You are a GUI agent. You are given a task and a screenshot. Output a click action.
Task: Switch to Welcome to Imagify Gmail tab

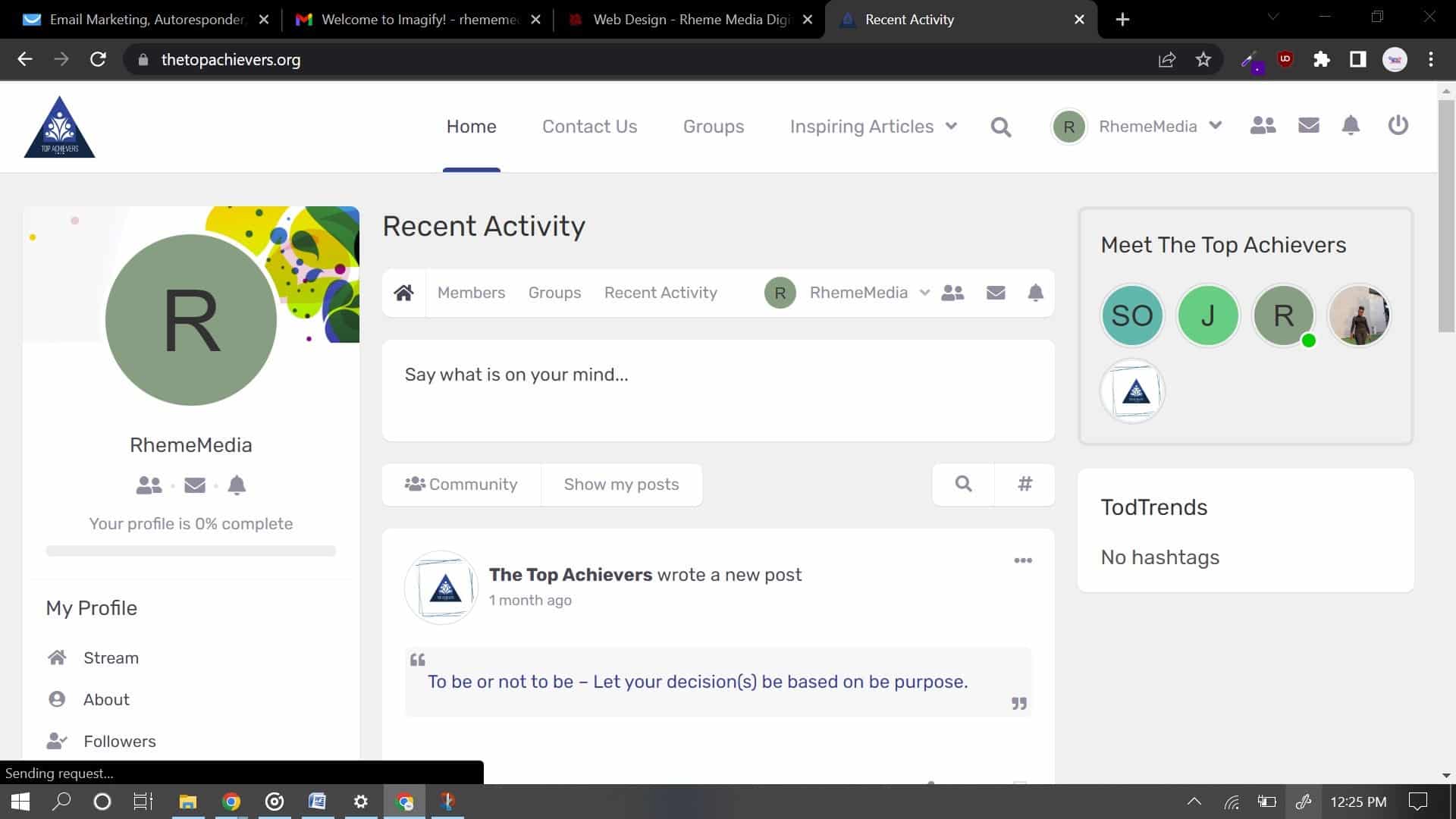[417, 20]
